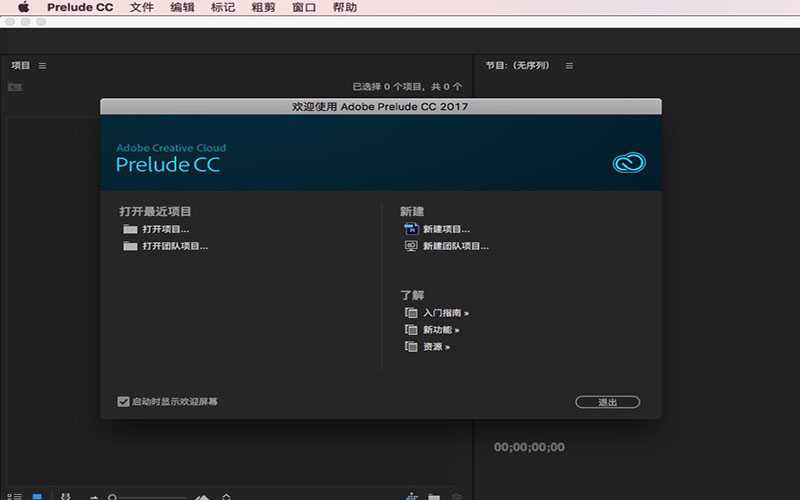Click the 已选择 0 个项目 status text
The height and width of the screenshot is (500, 800).
(408, 87)
